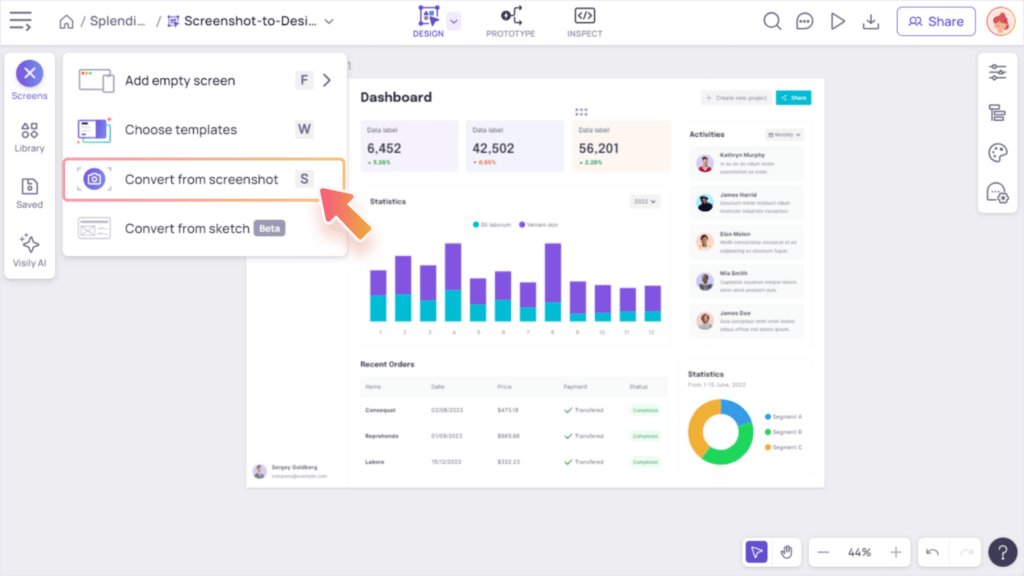Screen dimensions: 1024x576
Task: Click the download export icon
Action: tap(871, 22)
